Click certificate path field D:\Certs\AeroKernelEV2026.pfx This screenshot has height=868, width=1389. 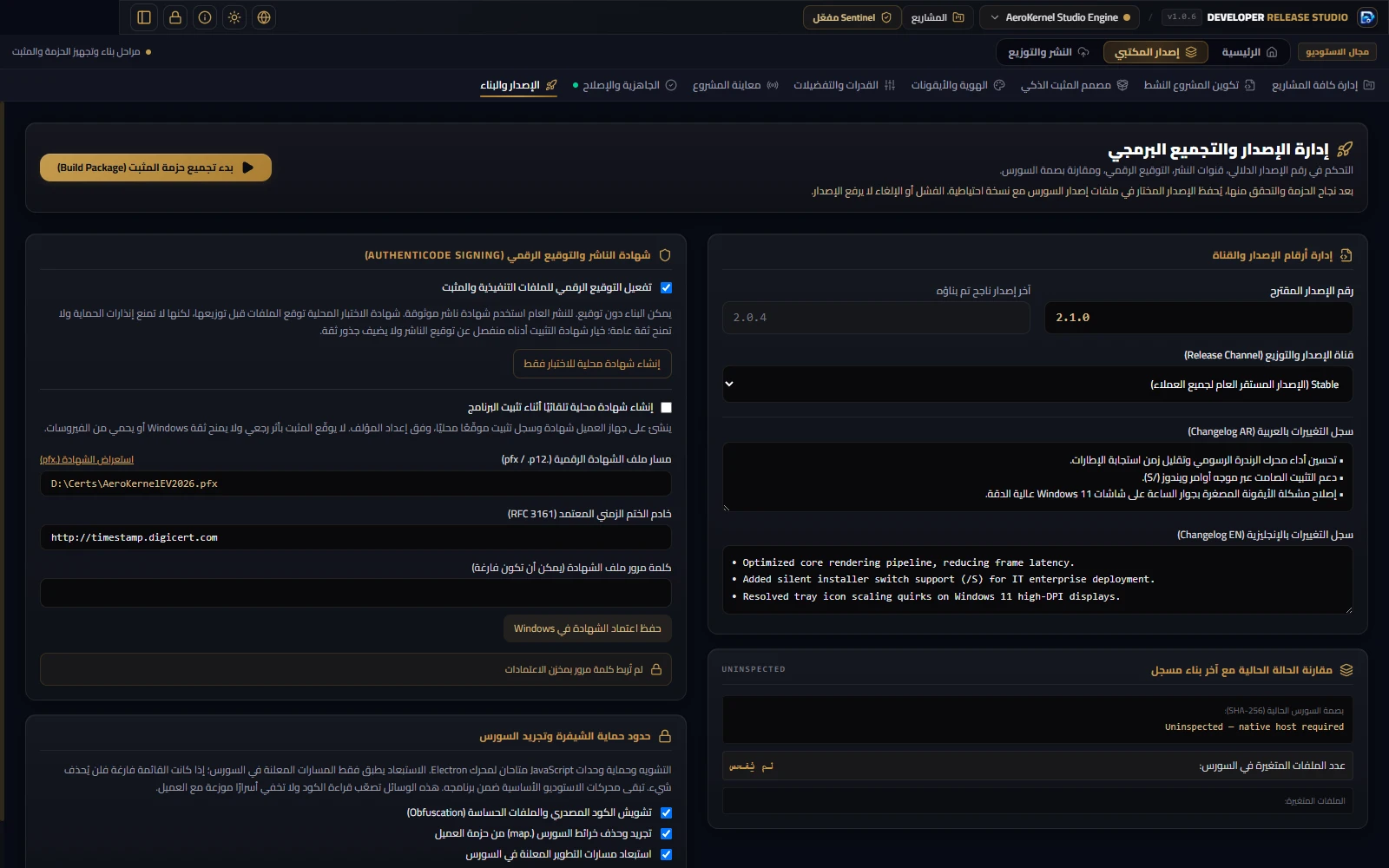point(355,483)
